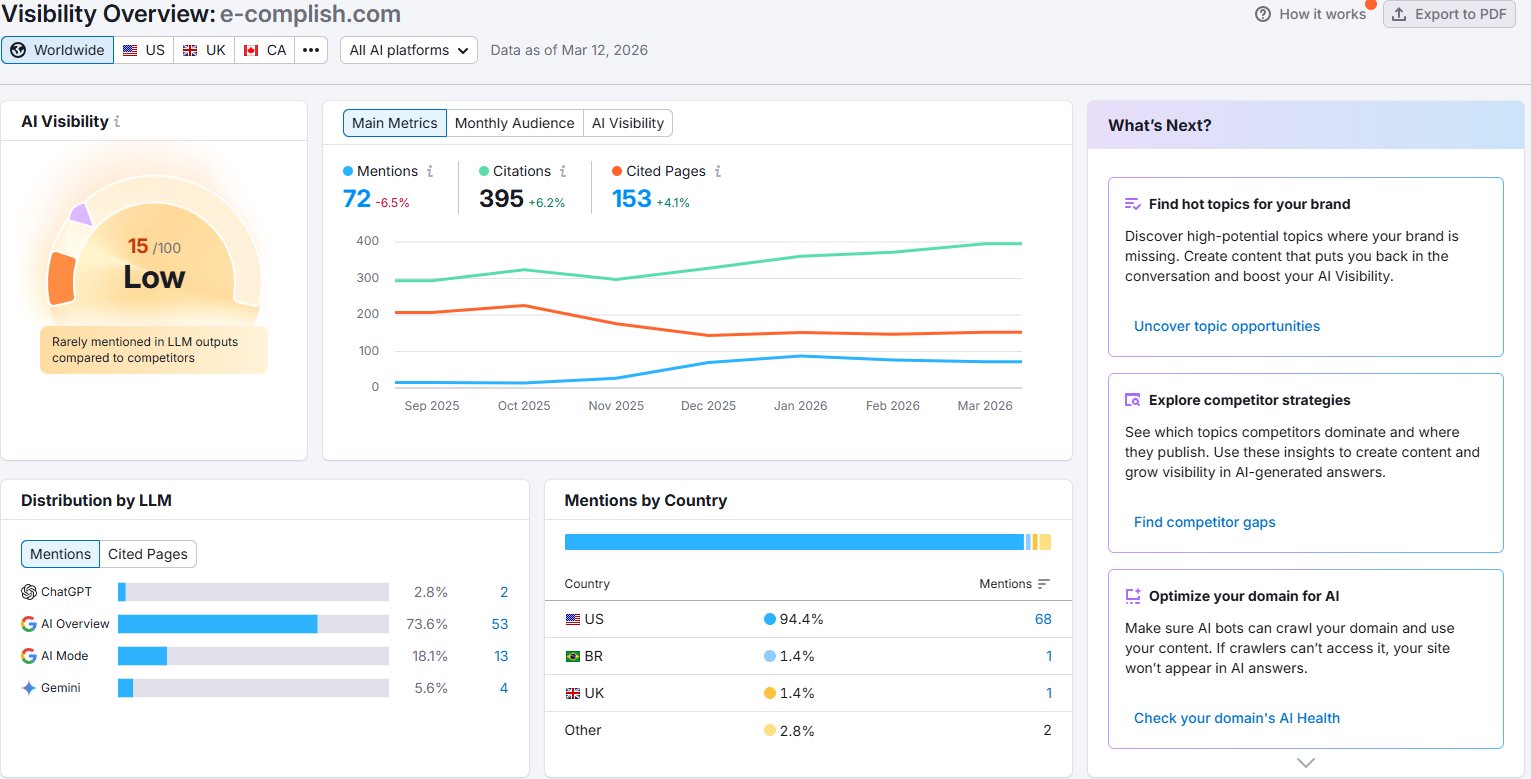Click the info icon beside Mentions metric
Viewport: 1531px width, 779px height.
(x=430, y=171)
